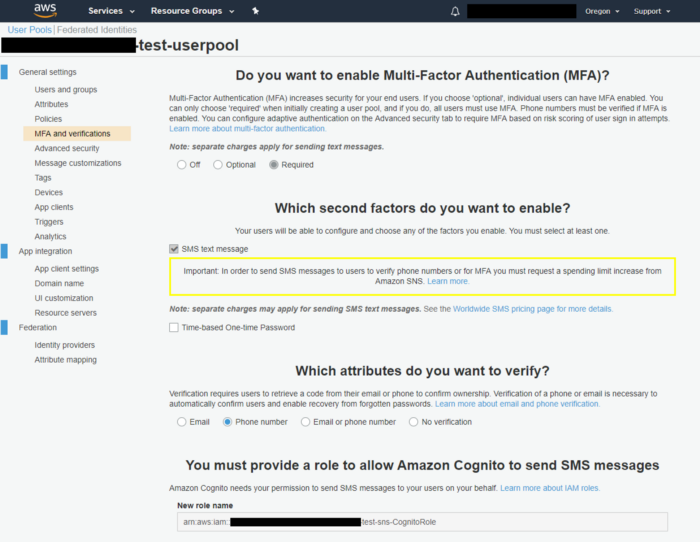The height and width of the screenshot is (542, 700).
Task: Open Attributes in sidebar
Action: point(51,104)
